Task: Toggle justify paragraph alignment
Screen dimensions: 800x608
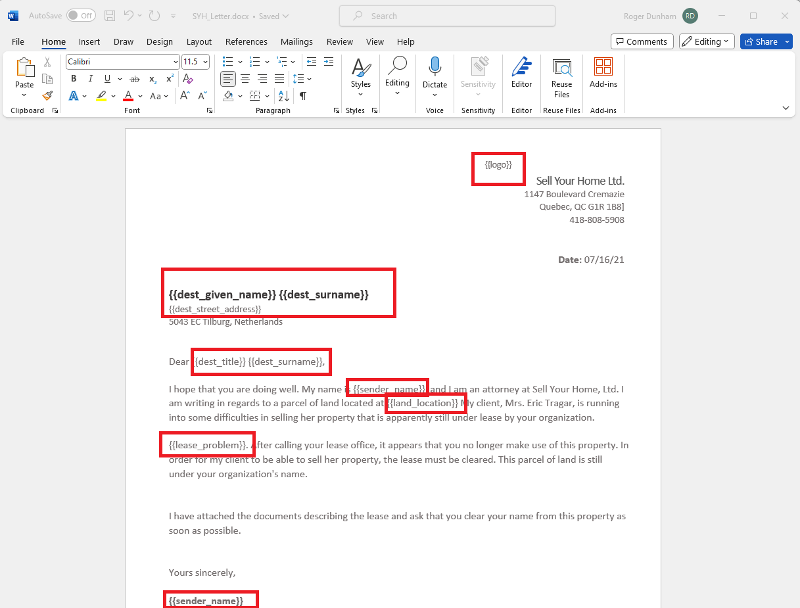Action: (x=280, y=79)
